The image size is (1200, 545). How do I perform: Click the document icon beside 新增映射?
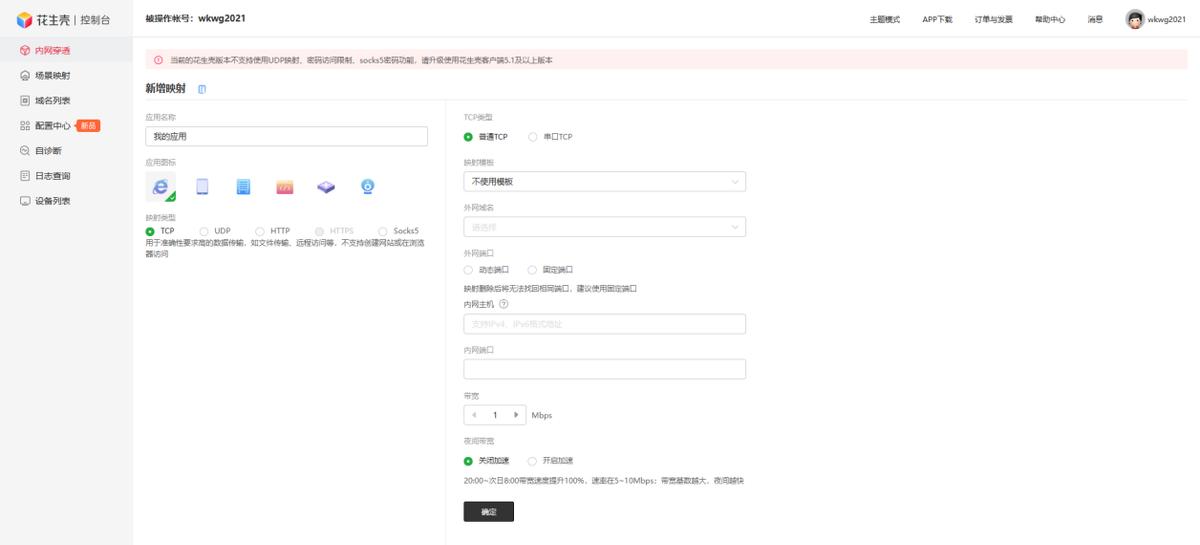202,89
